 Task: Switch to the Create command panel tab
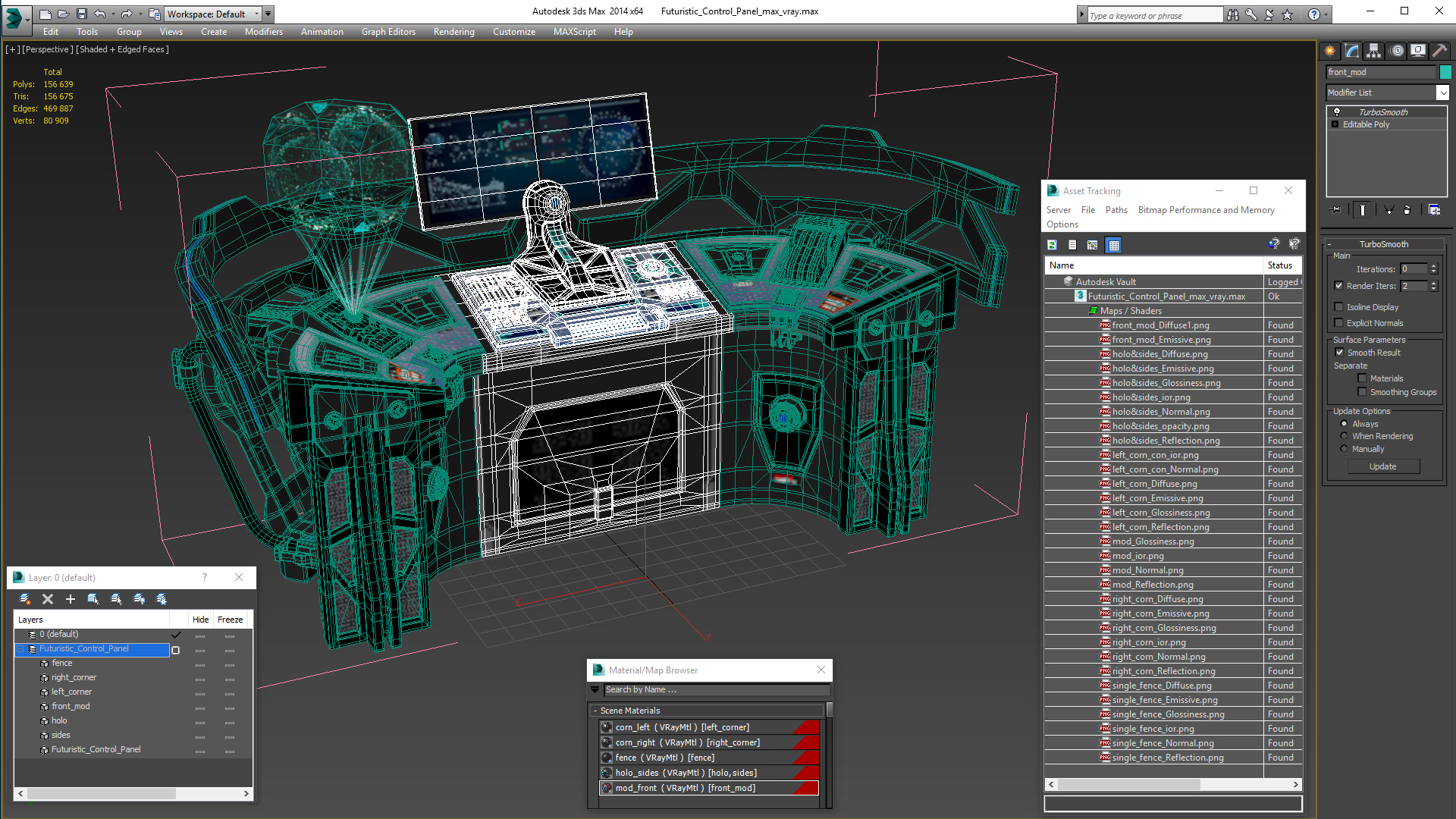(1330, 51)
